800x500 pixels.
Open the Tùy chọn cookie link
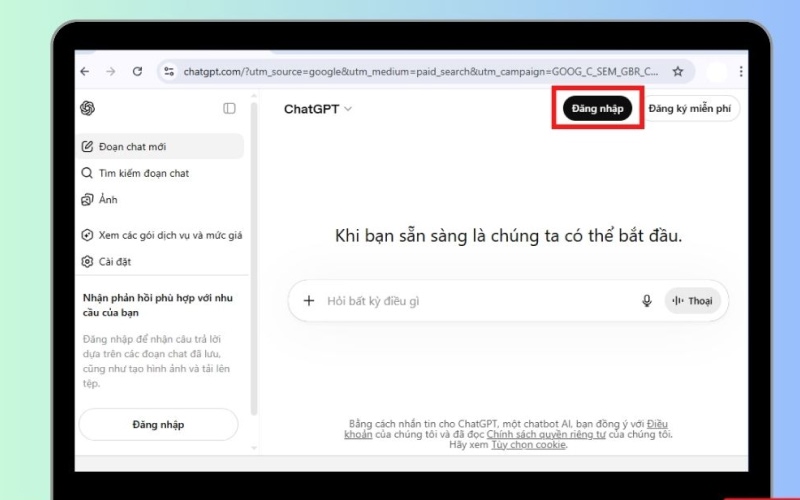coord(528,445)
